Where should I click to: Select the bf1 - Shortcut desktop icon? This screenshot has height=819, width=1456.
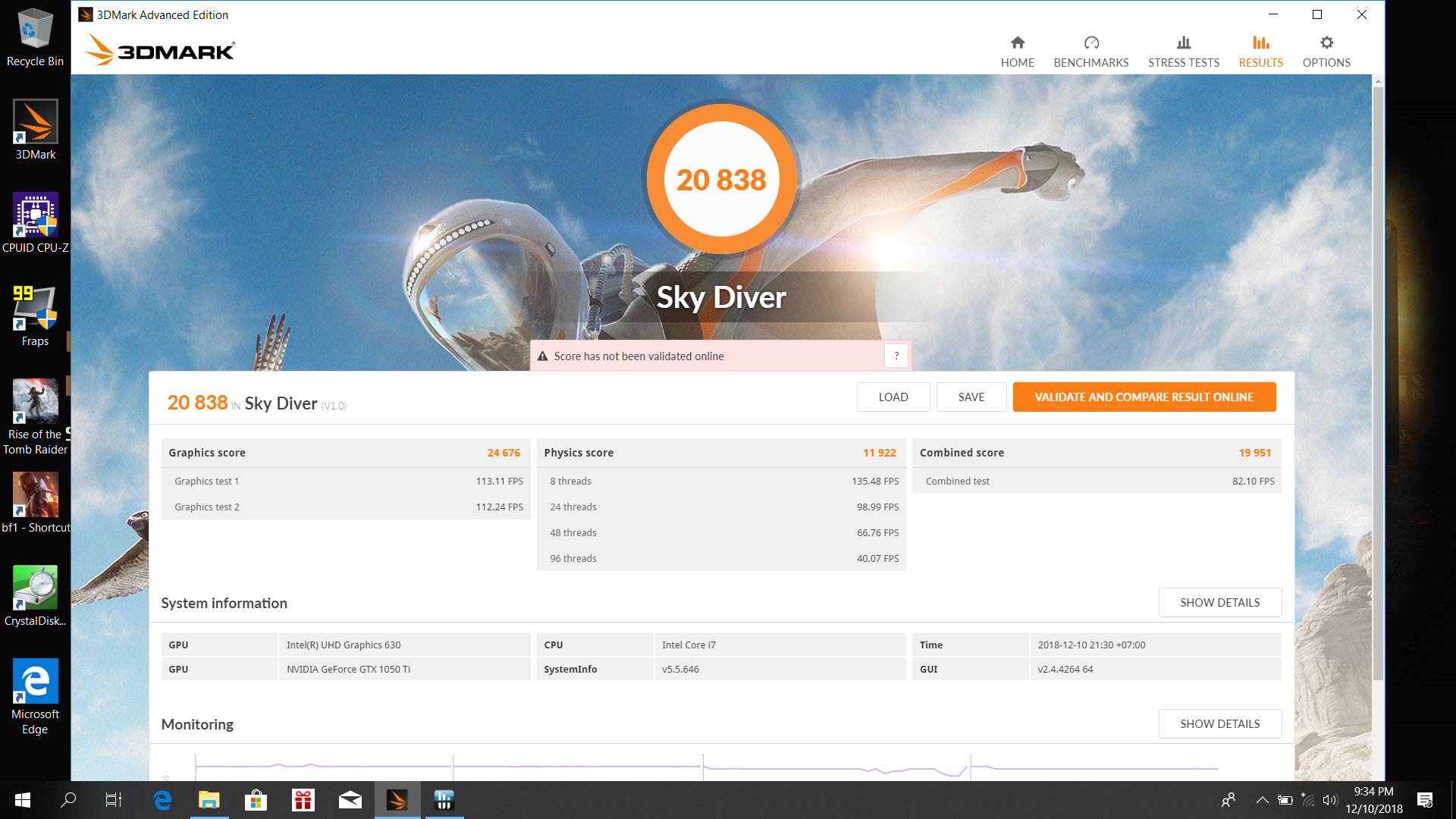(x=36, y=503)
